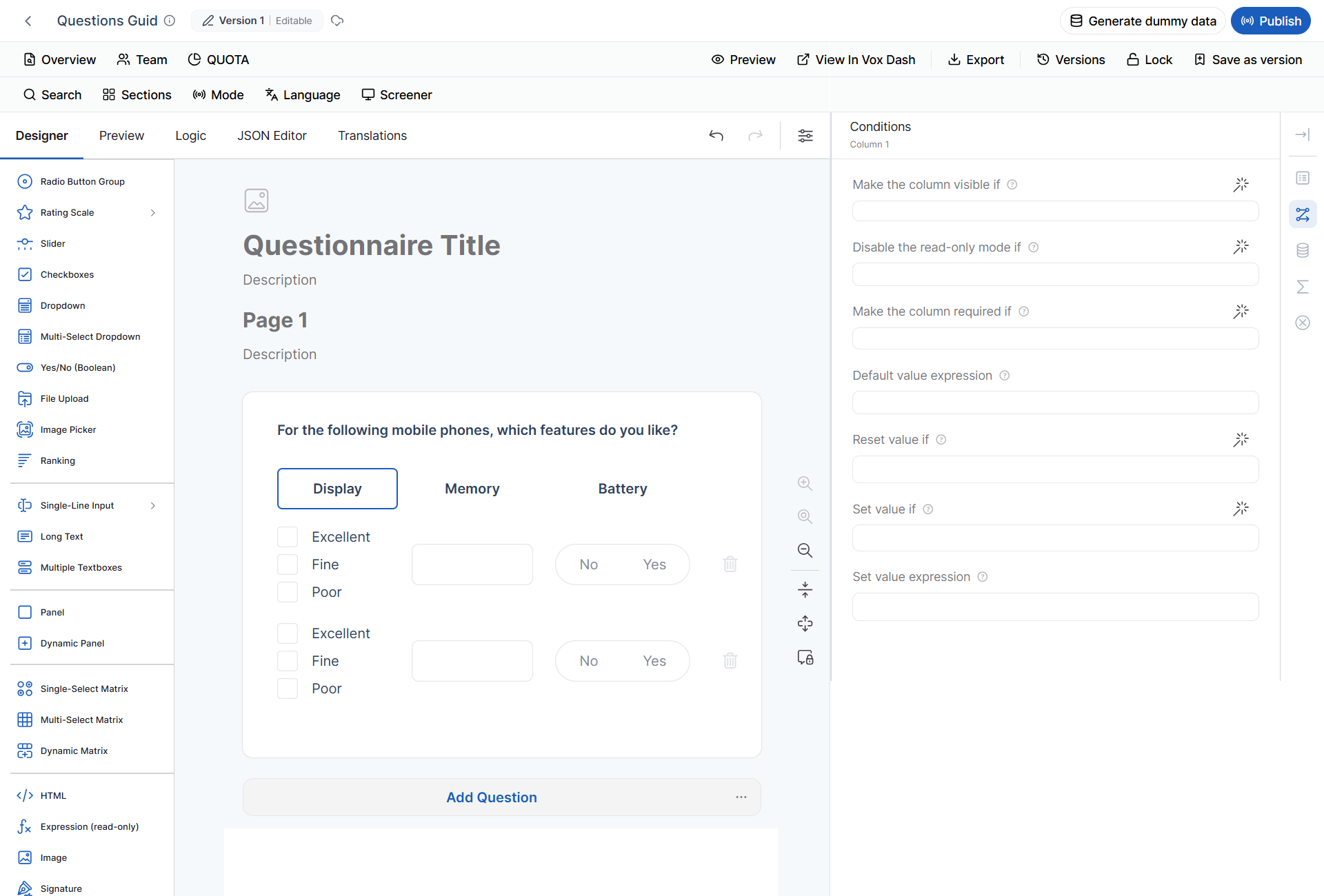The height and width of the screenshot is (896, 1324).
Task: Open the Version 1 Editable selector
Action: click(257, 21)
